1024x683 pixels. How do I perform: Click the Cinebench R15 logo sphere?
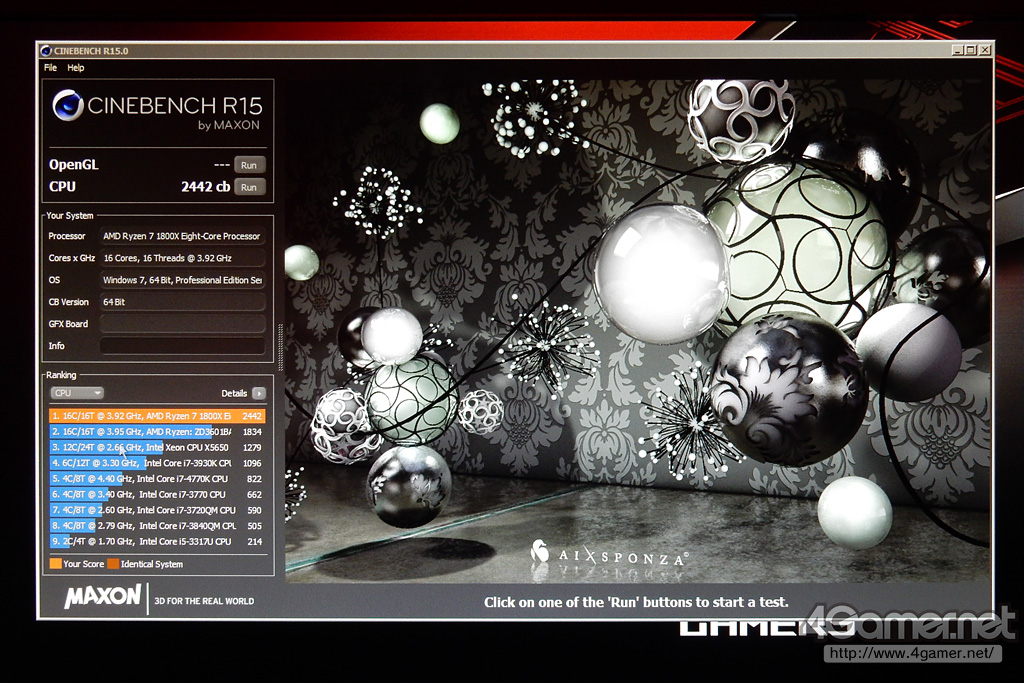click(68, 106)
